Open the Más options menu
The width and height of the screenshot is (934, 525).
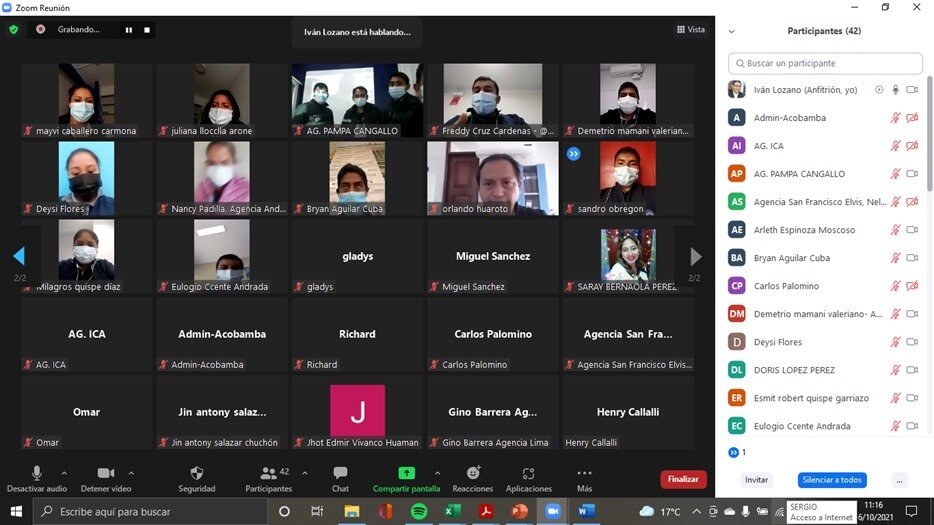[x=584, y=474]
